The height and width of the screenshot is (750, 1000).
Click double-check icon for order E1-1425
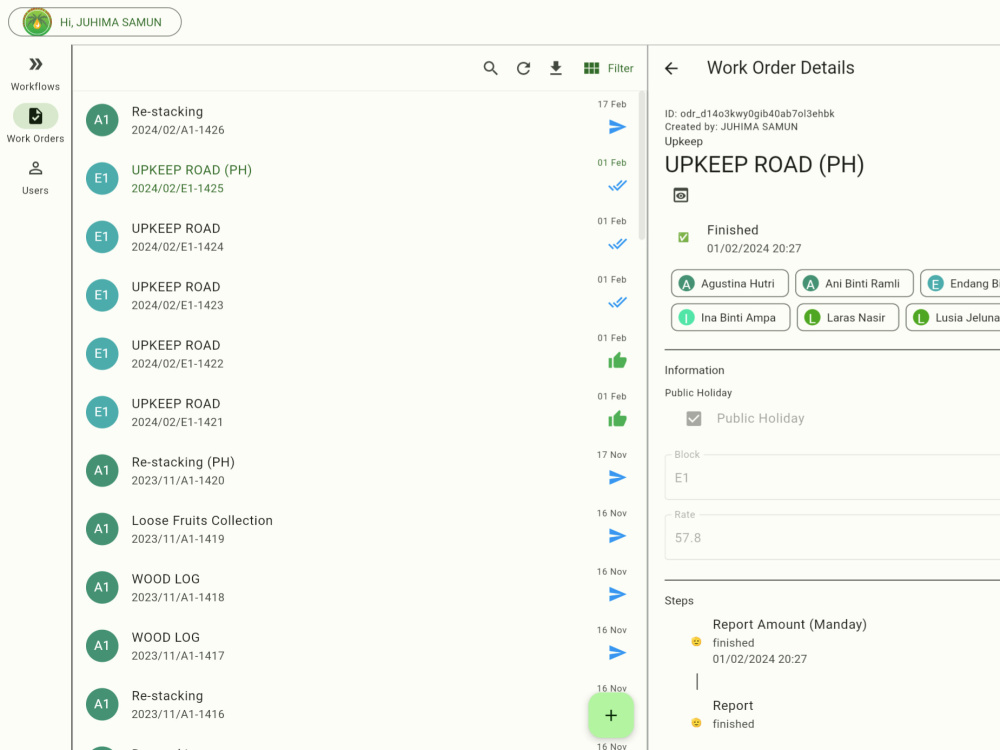pos(617,186)
